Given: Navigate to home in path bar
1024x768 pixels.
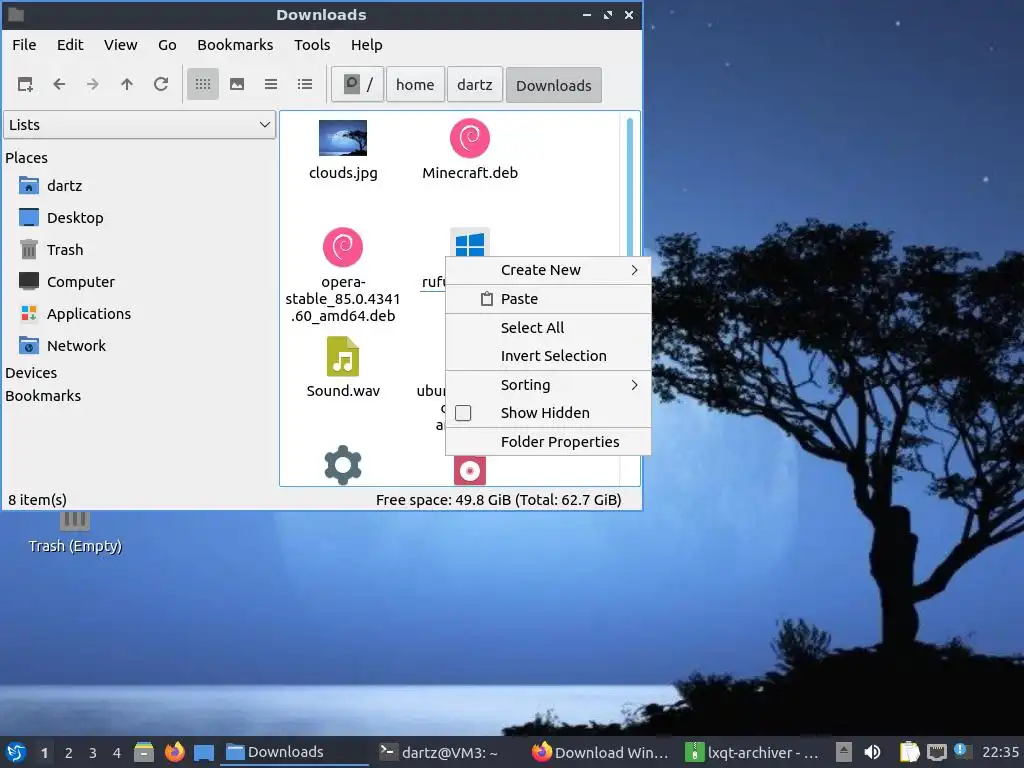Looking at the screenshot, I should 415,85.
